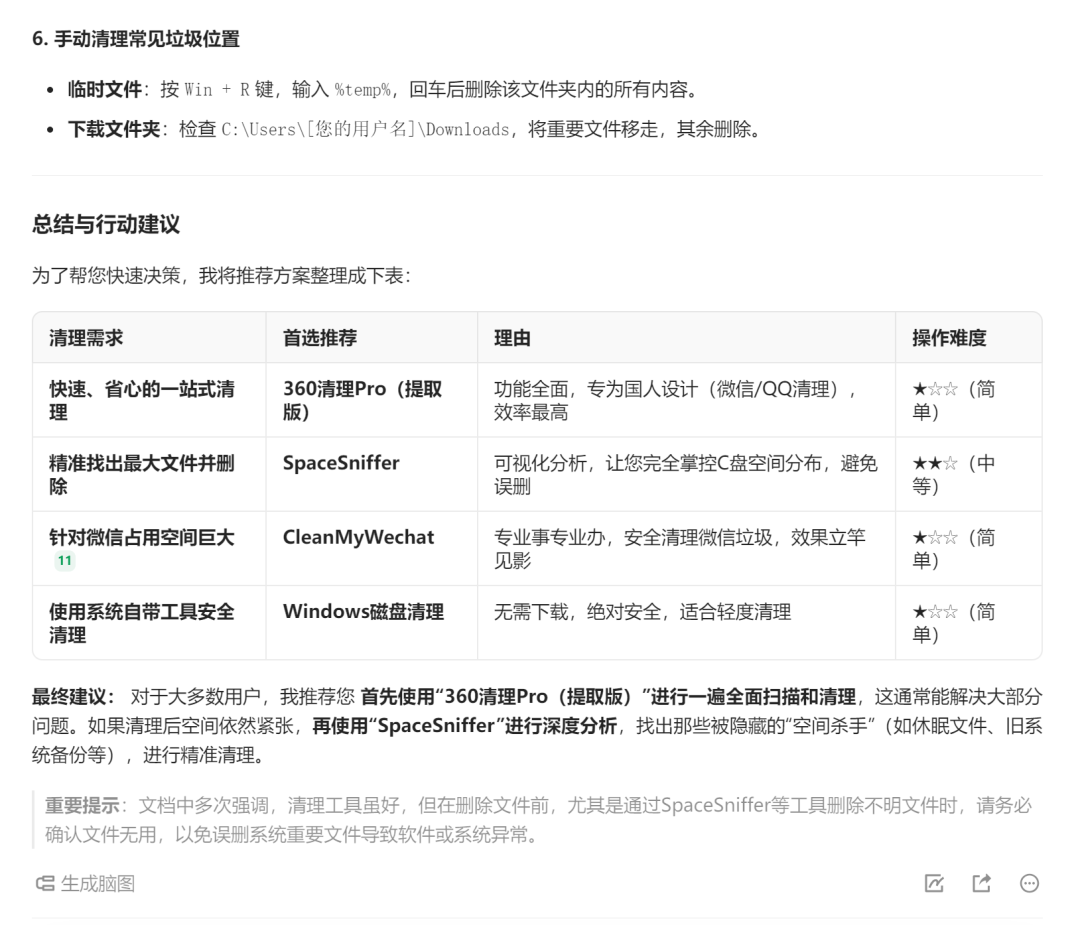Click the 总结与行动建议 heading
The width and height of the screenshot is (1080, 925).
(105, 224)
